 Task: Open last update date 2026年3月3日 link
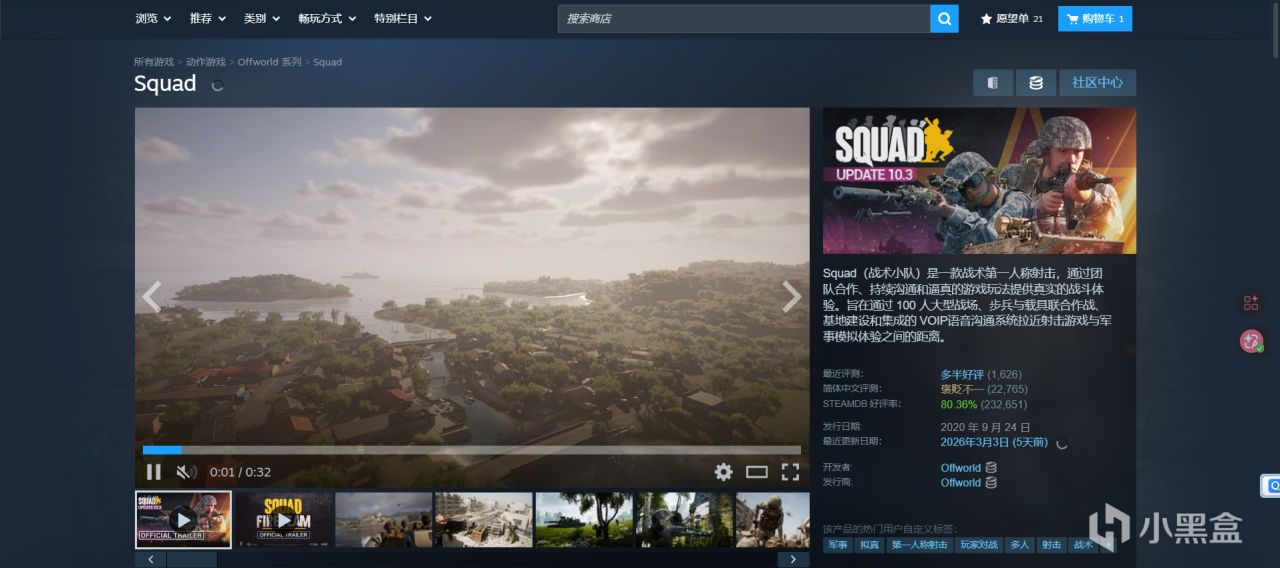click(x=994, y=442)
